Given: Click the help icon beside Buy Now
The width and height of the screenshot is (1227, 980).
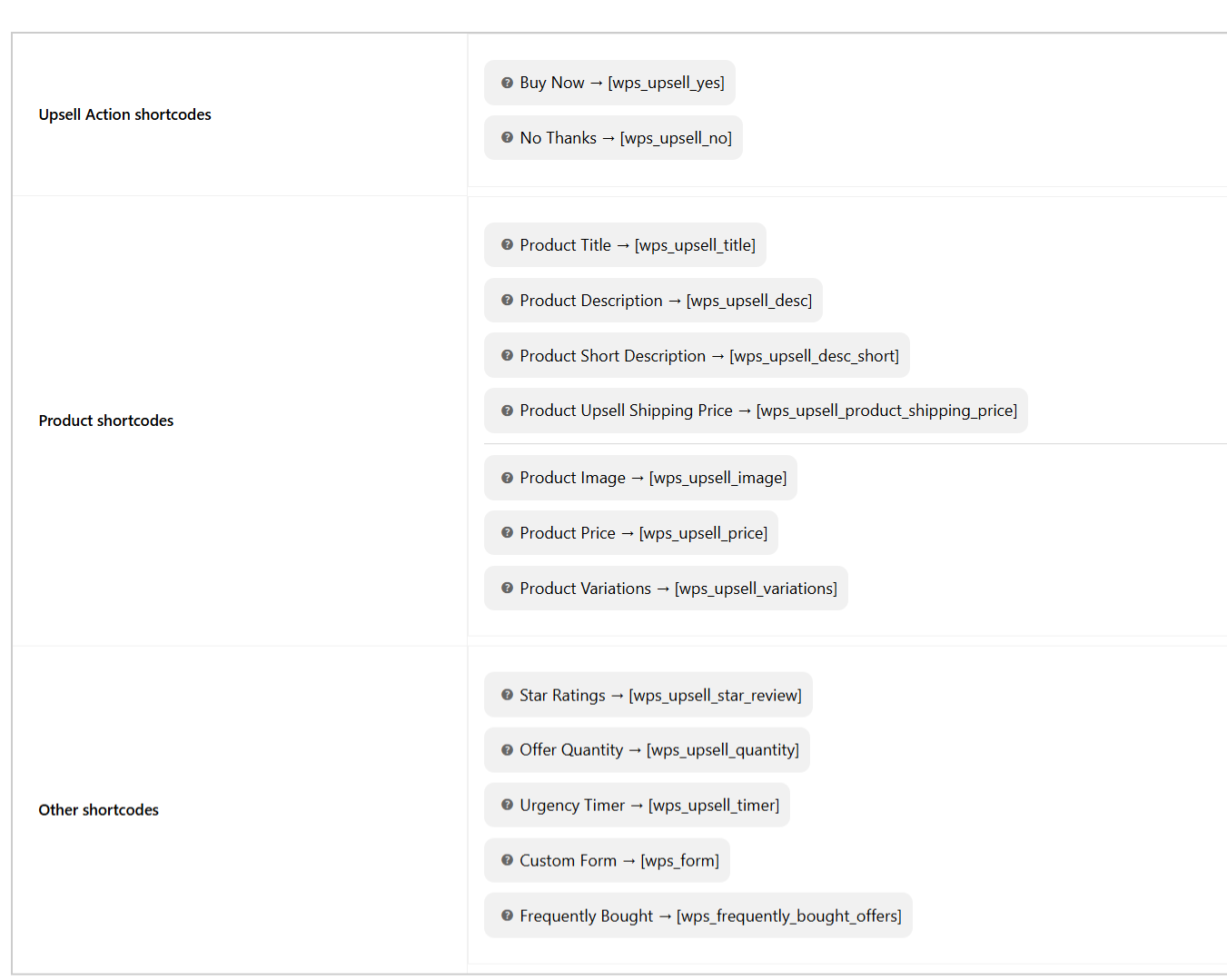Looking at the screenshot, I should tap(507, 83).
